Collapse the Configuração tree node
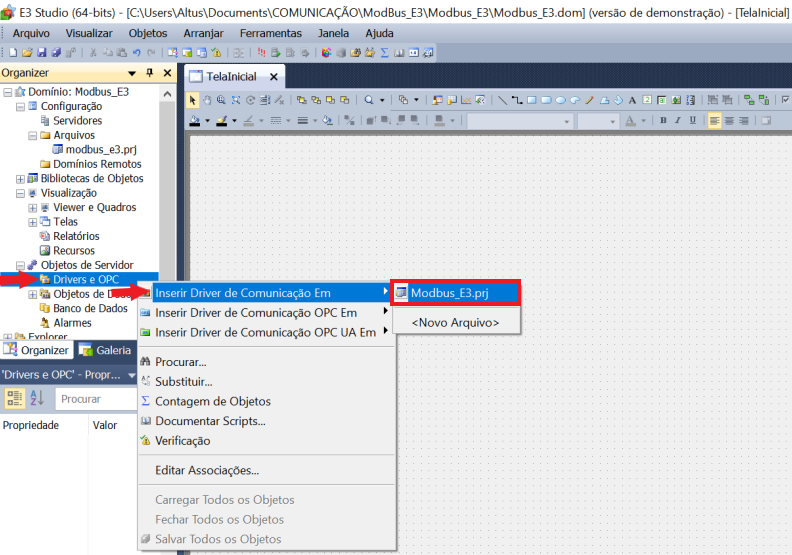The height and width of the screenshot is (555, 792). coord(20,107)
